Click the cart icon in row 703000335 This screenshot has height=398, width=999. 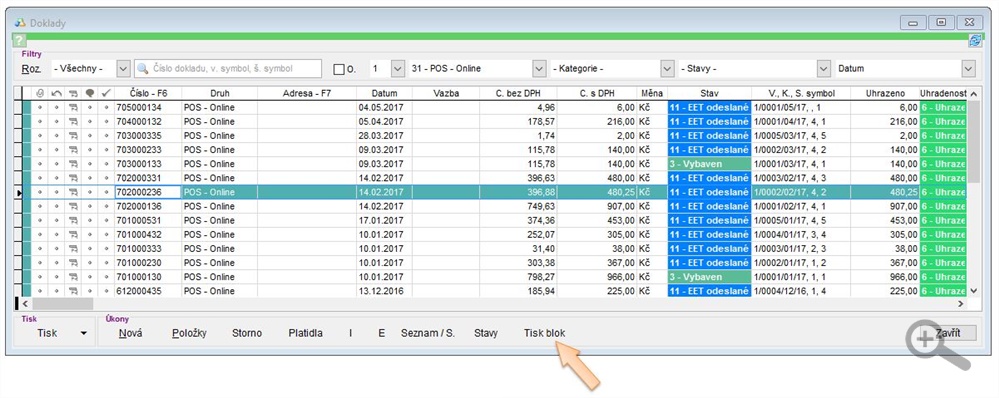coord(73,136)
